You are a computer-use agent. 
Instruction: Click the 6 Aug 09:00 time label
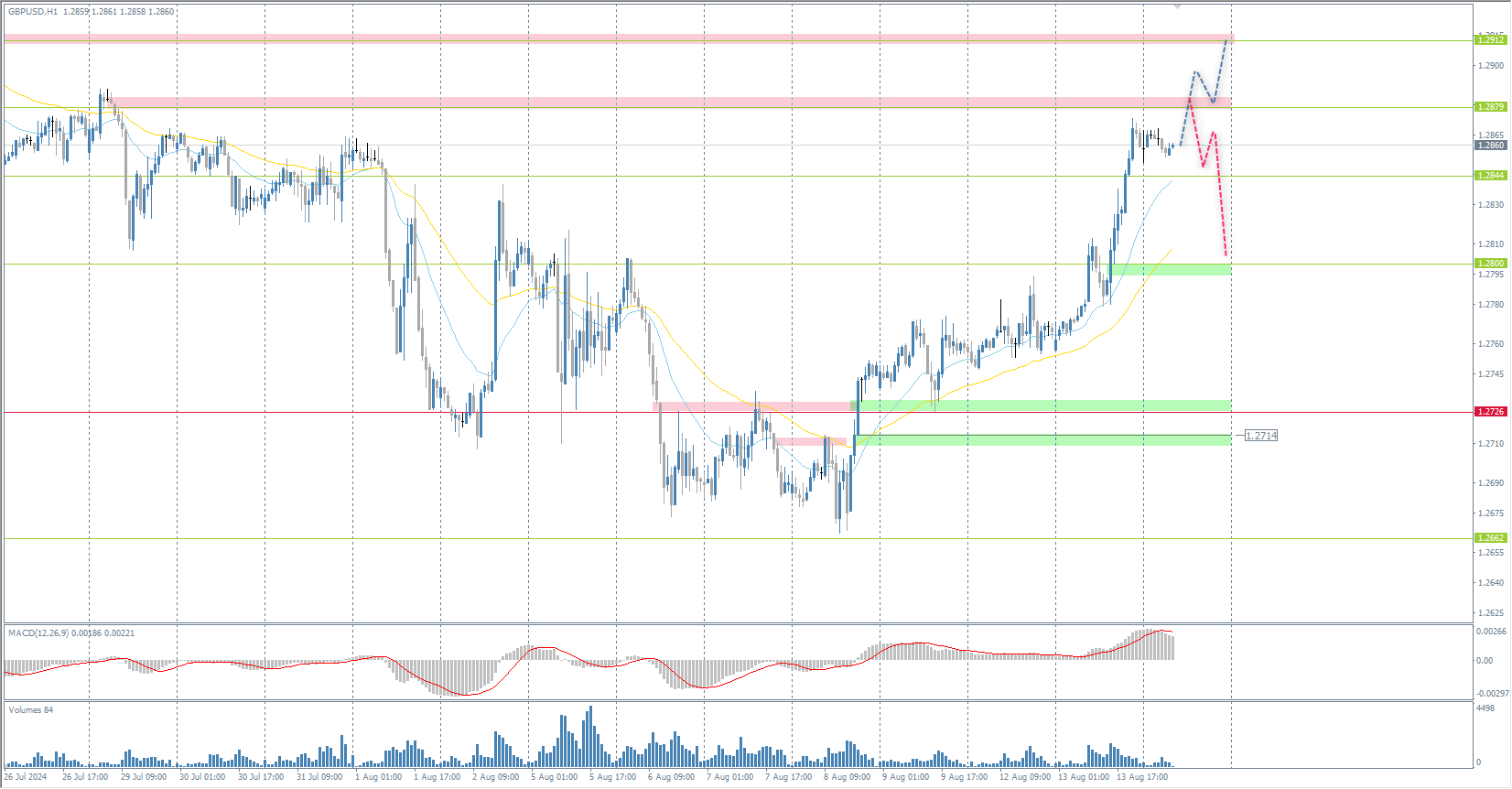click(671, 777)
